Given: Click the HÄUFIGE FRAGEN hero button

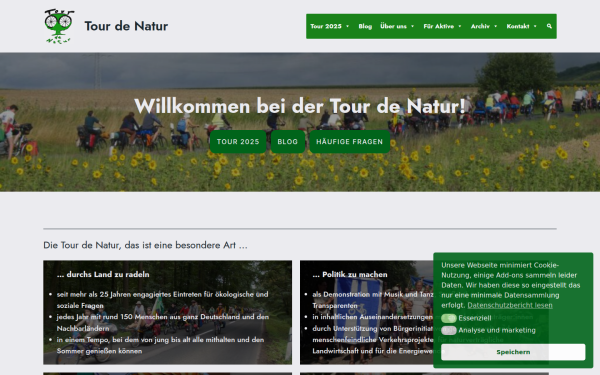Looking at the screenshot, I should point(349,142).
